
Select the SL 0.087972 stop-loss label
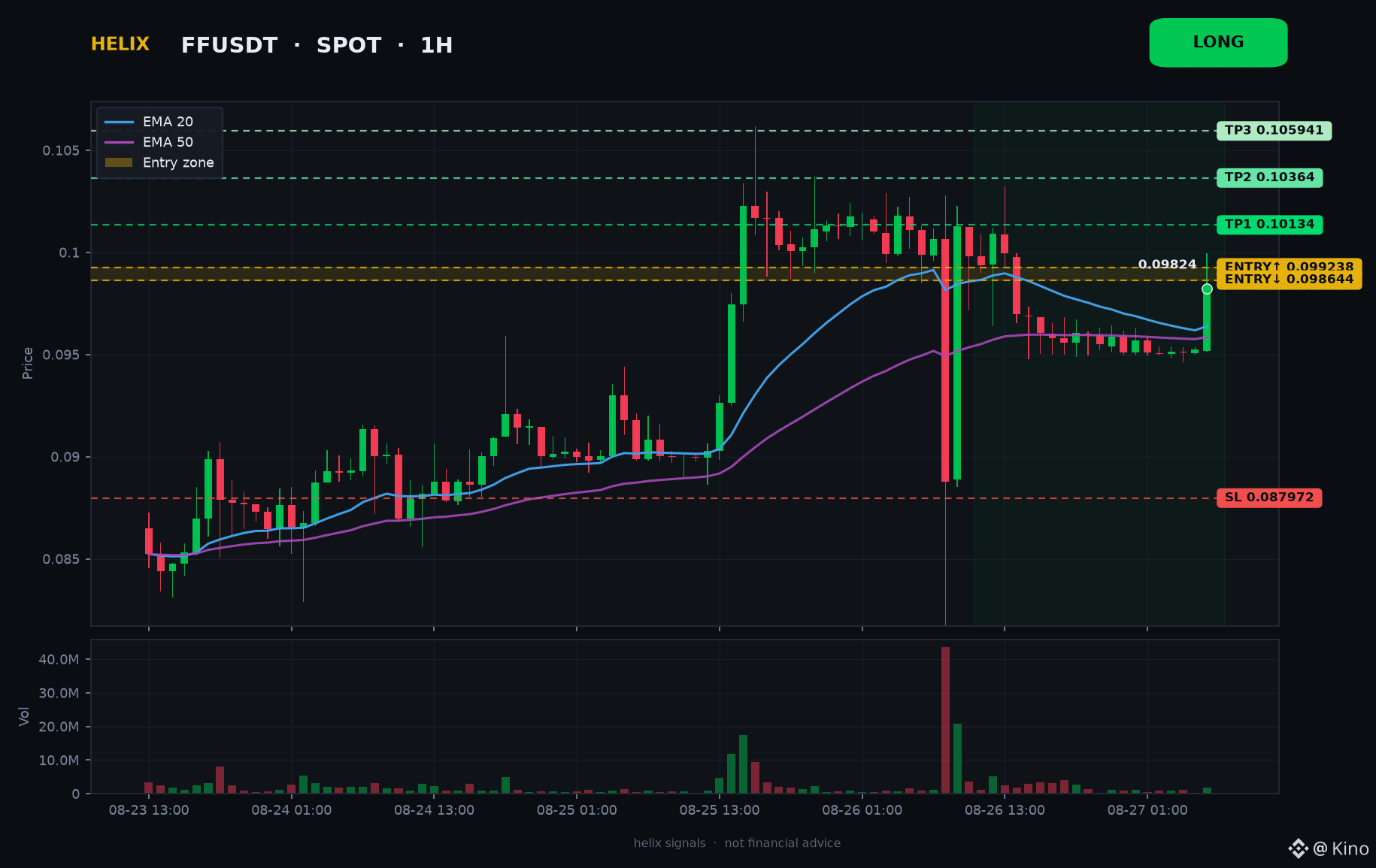1269,498
